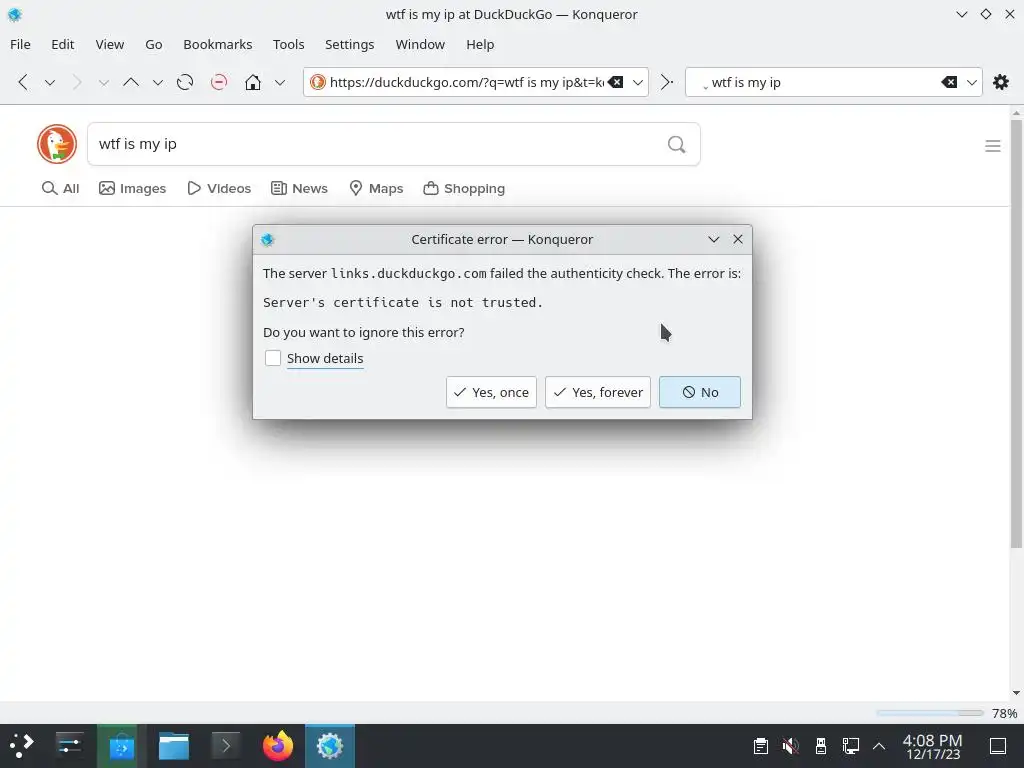The width and height of the screenshot is (1024, 768).
Task: Pick a search engine via the small arrow in the search bar
Action: tap(705, 88)
